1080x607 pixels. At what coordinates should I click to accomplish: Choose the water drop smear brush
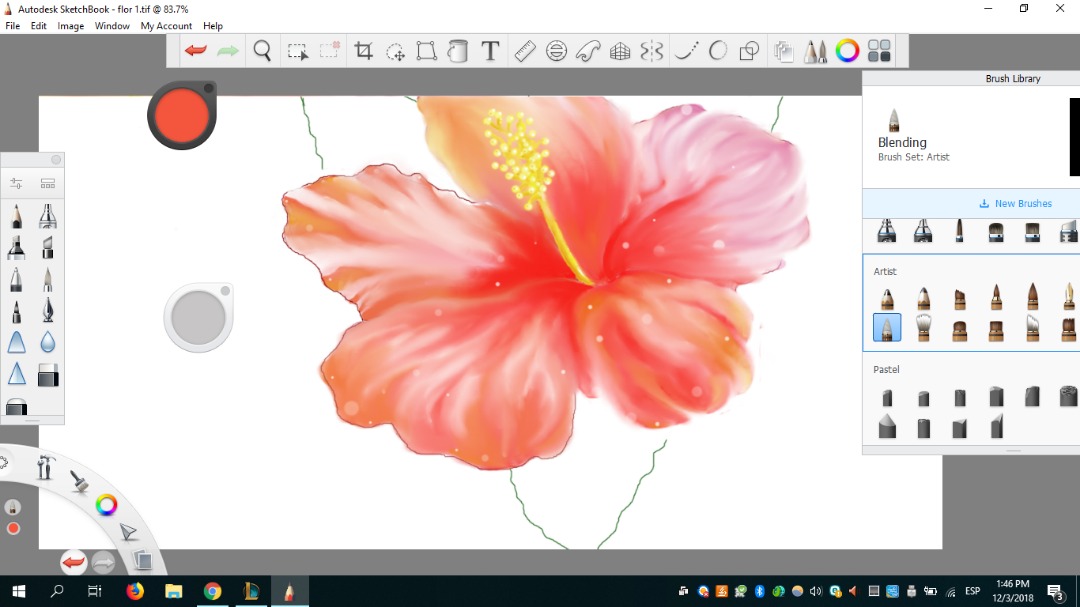[x=48, y=343]
